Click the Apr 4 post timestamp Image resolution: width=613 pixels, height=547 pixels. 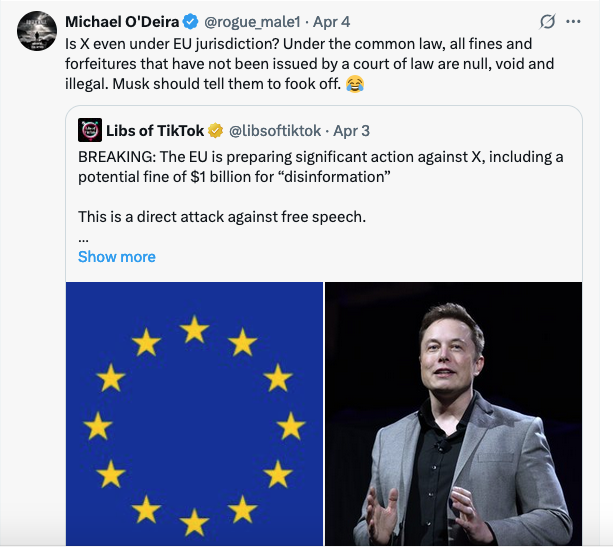(333, 21)
